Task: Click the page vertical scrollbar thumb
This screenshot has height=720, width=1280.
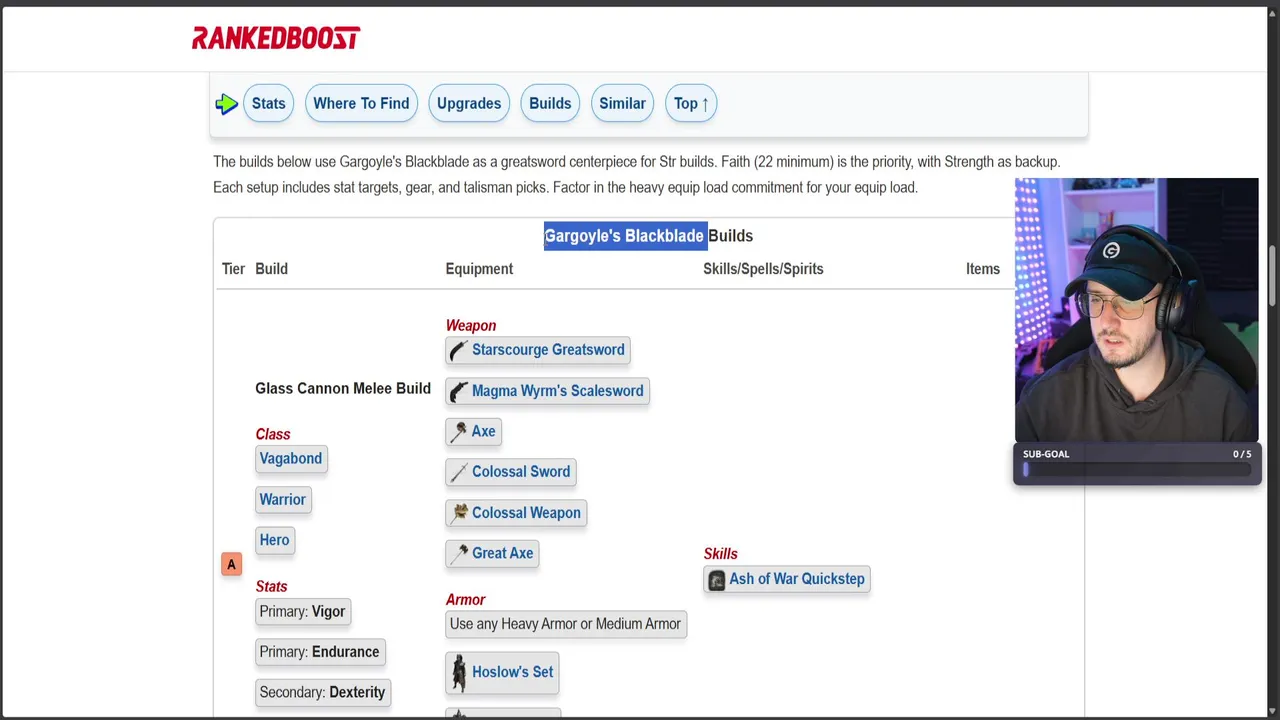Action: point(1272,276)
